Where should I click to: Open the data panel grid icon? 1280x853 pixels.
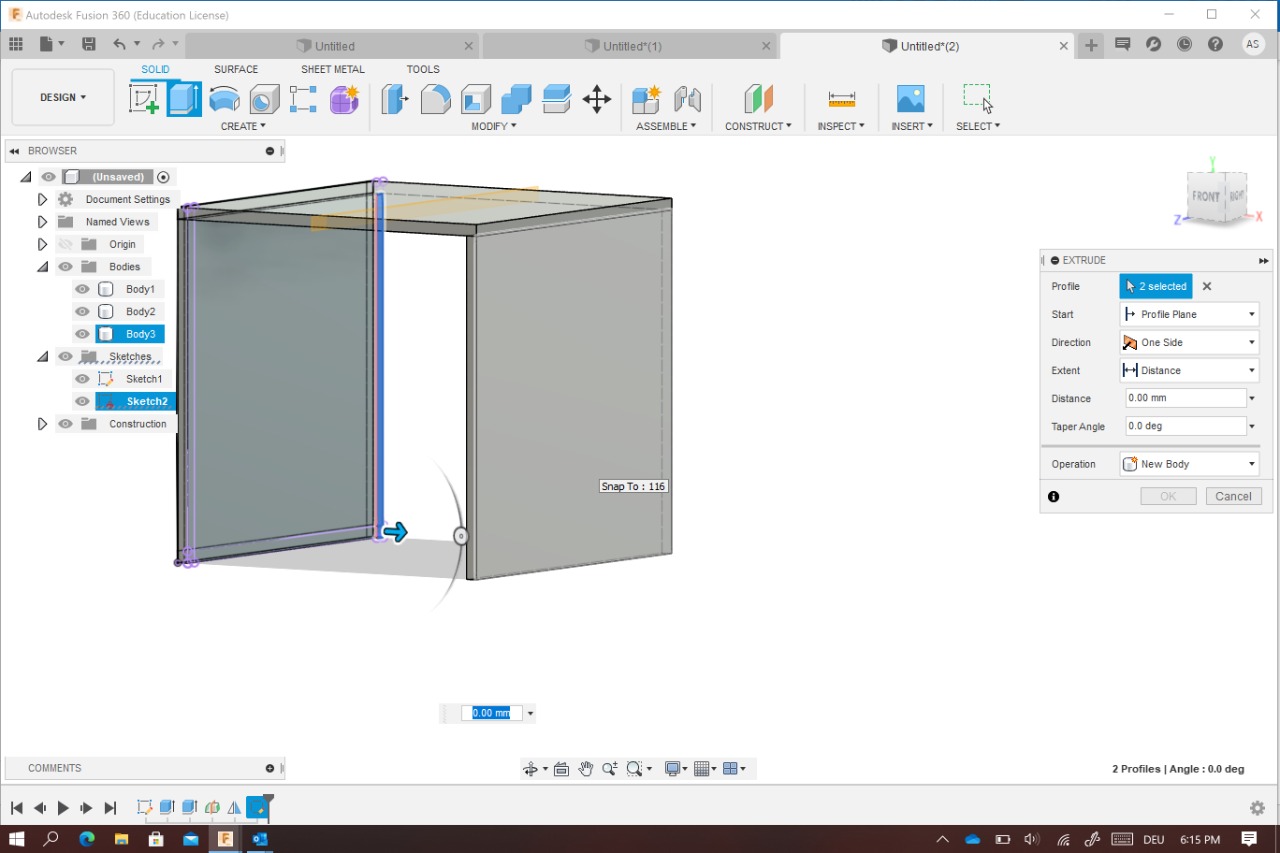pyautogui.click(x=16, y=45)
